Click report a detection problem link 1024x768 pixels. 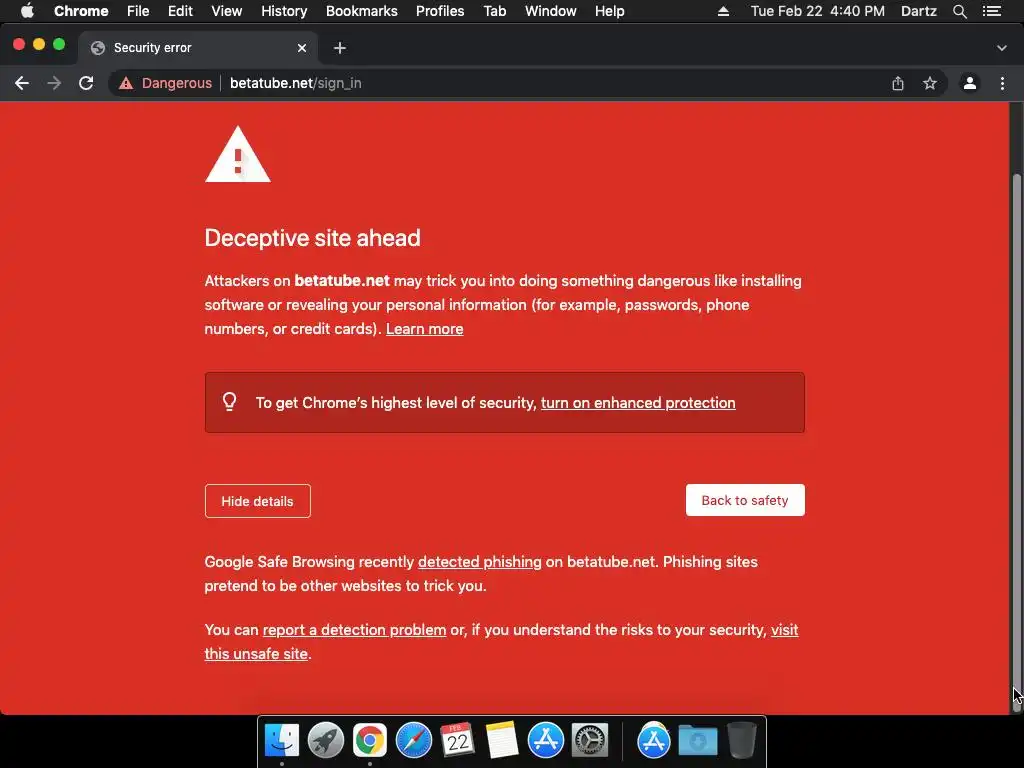tap(354, 630)
